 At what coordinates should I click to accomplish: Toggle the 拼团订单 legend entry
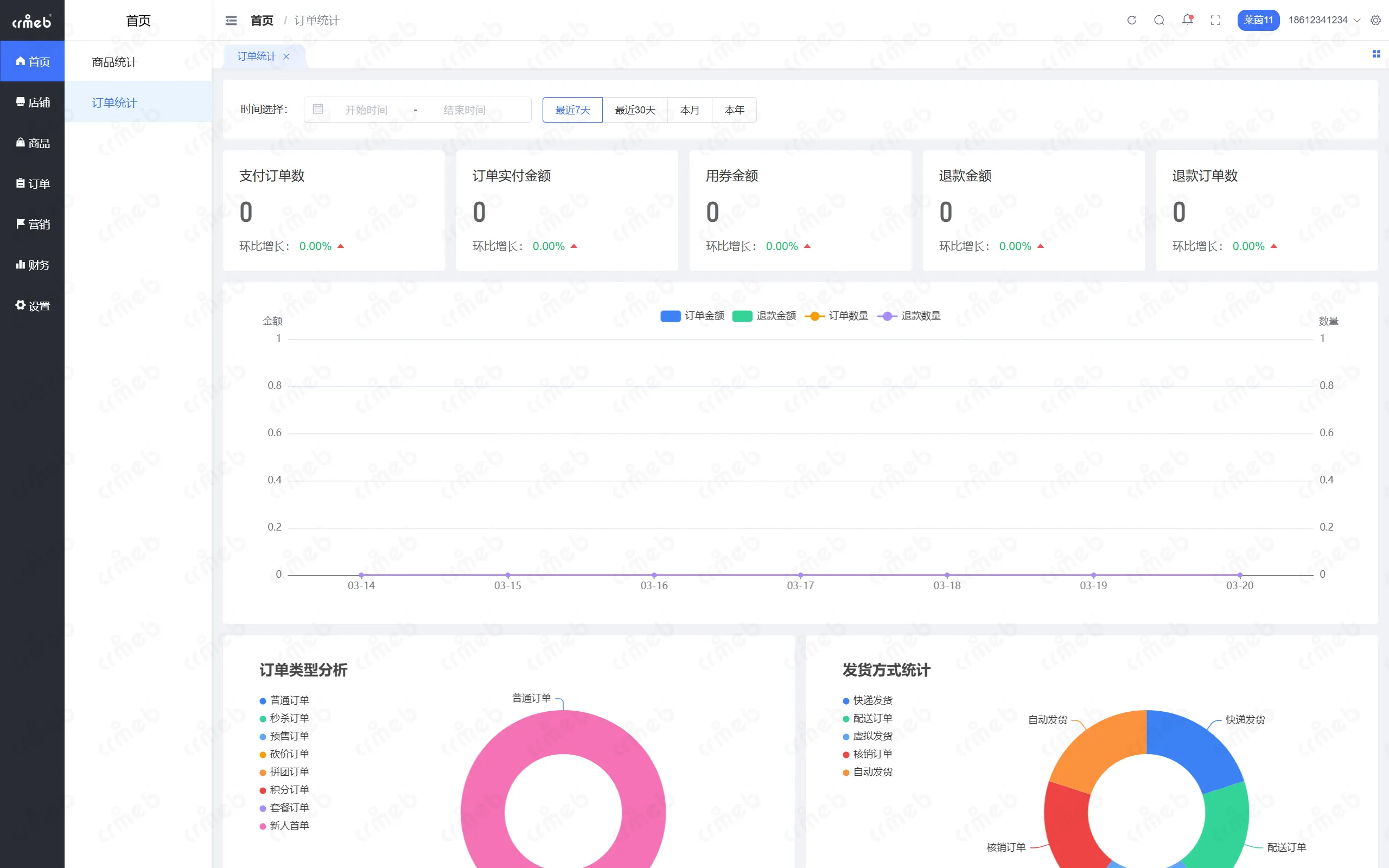(x=284, y=771)
